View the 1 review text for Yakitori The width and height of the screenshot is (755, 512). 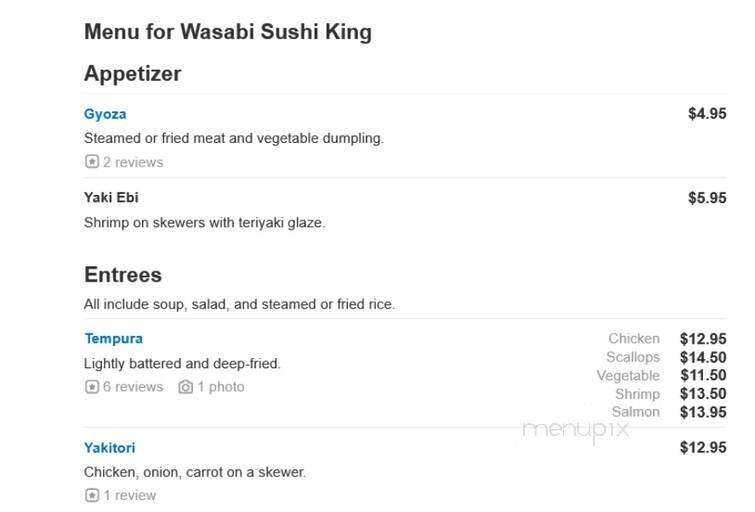point(129,495)
